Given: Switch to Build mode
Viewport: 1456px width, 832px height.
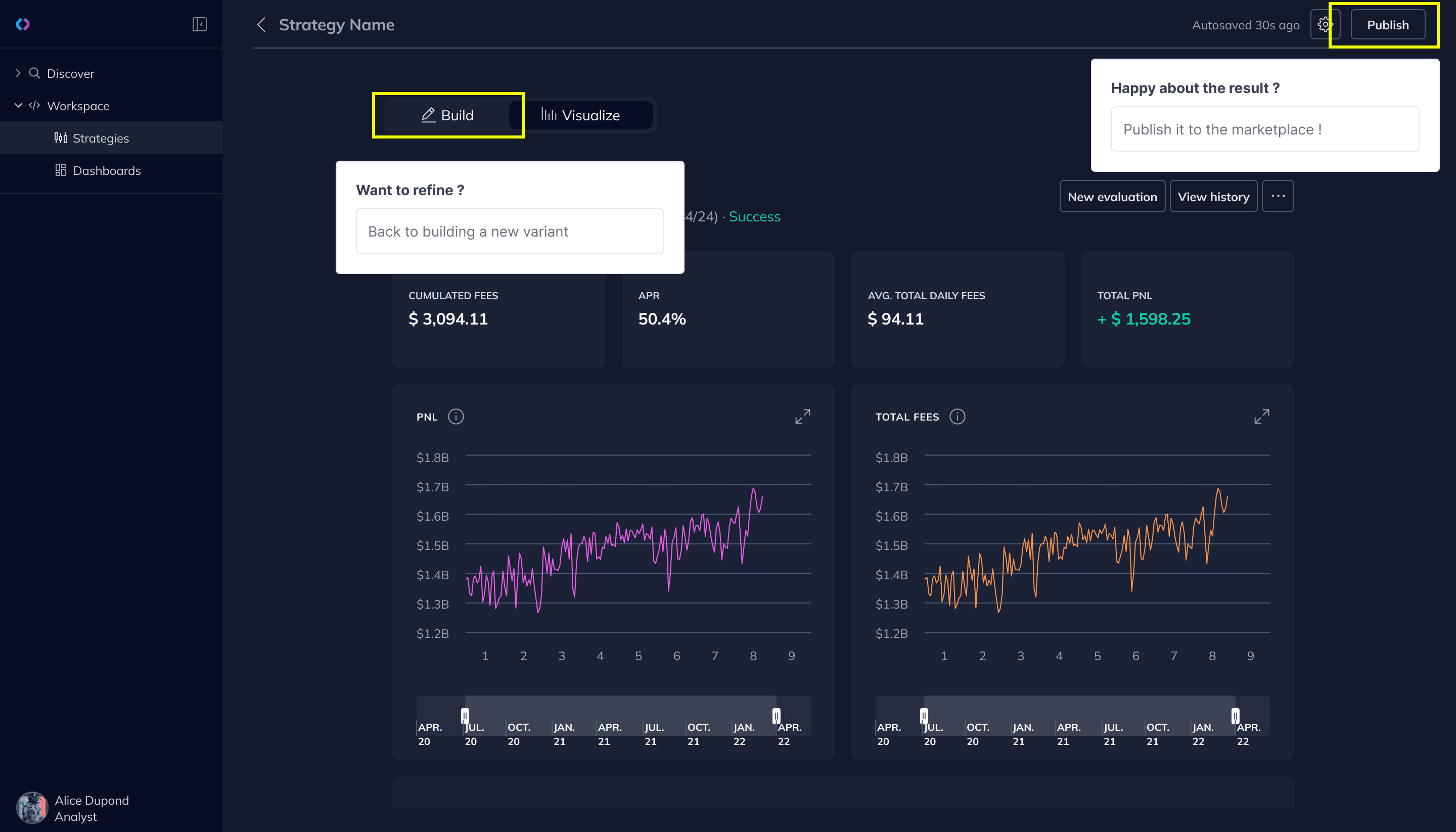Looking at the screenshot, I should click(447, 115).
